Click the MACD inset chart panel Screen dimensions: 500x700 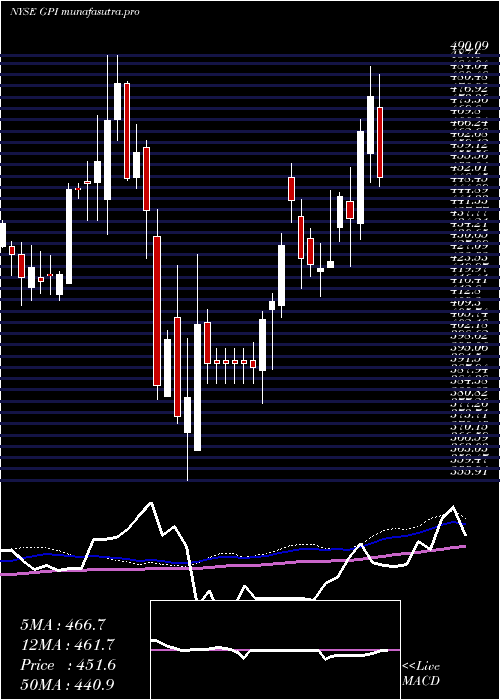pos(275,650)
